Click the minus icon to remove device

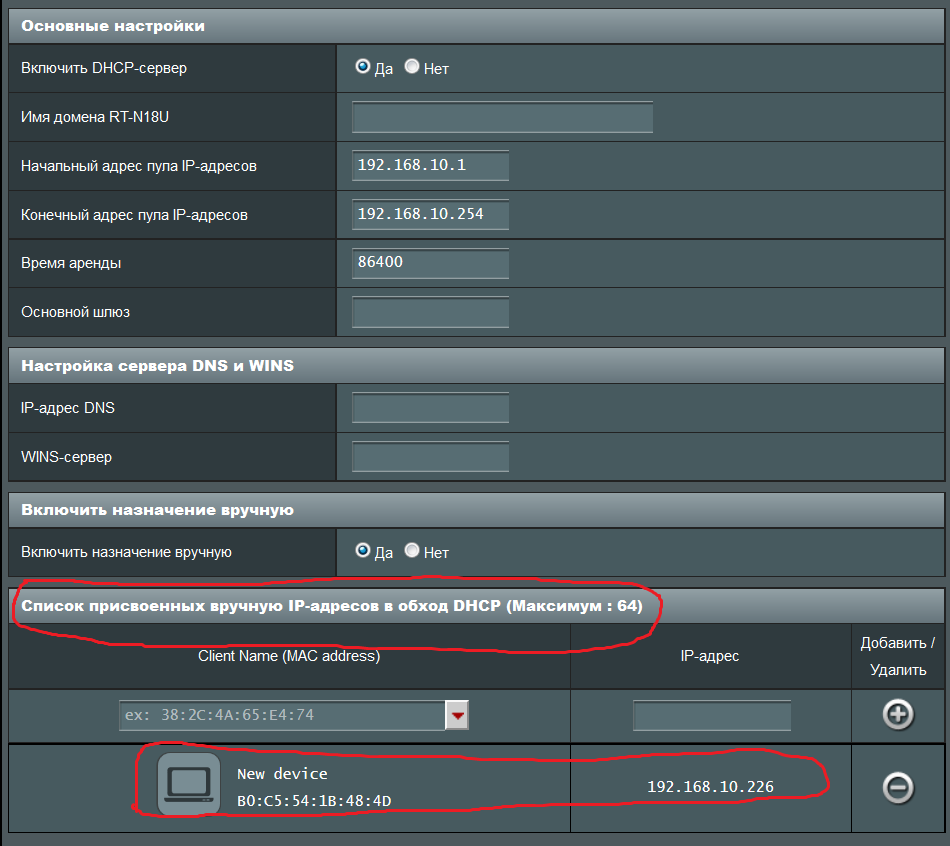point(897,788)
